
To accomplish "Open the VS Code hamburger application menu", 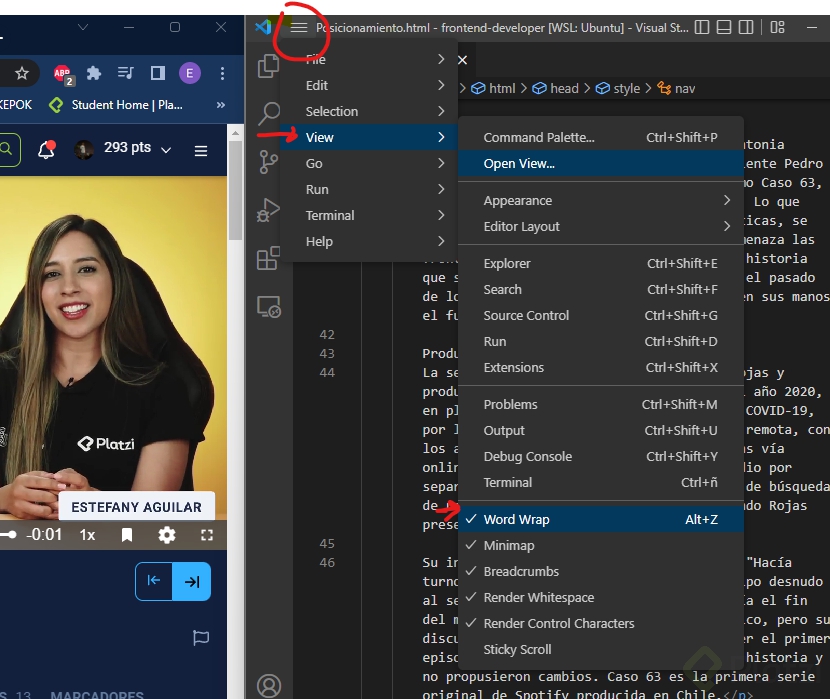I will 299,28.
